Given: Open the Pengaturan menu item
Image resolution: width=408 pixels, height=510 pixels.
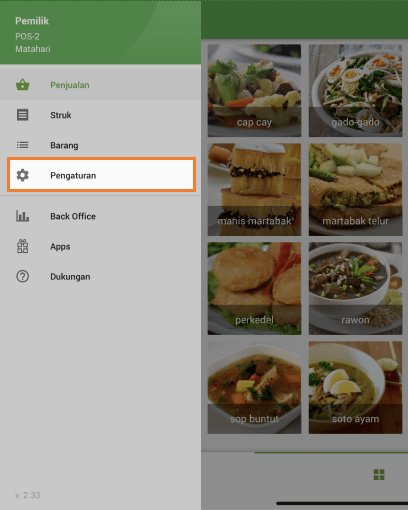Looking at the screenshot, I should coord(101,175).
